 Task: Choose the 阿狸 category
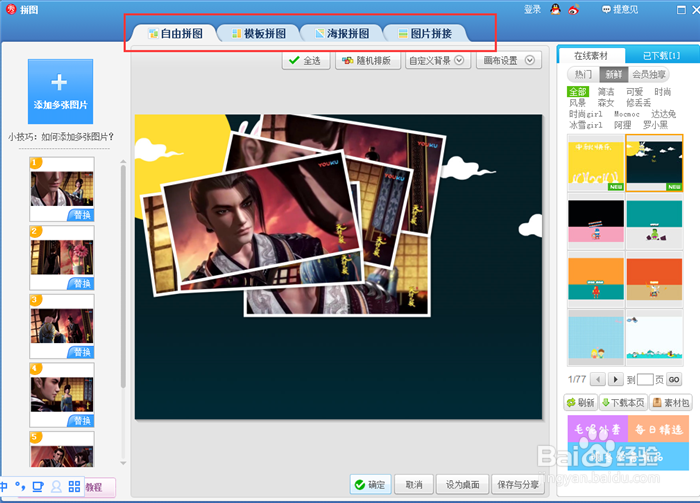622,125
